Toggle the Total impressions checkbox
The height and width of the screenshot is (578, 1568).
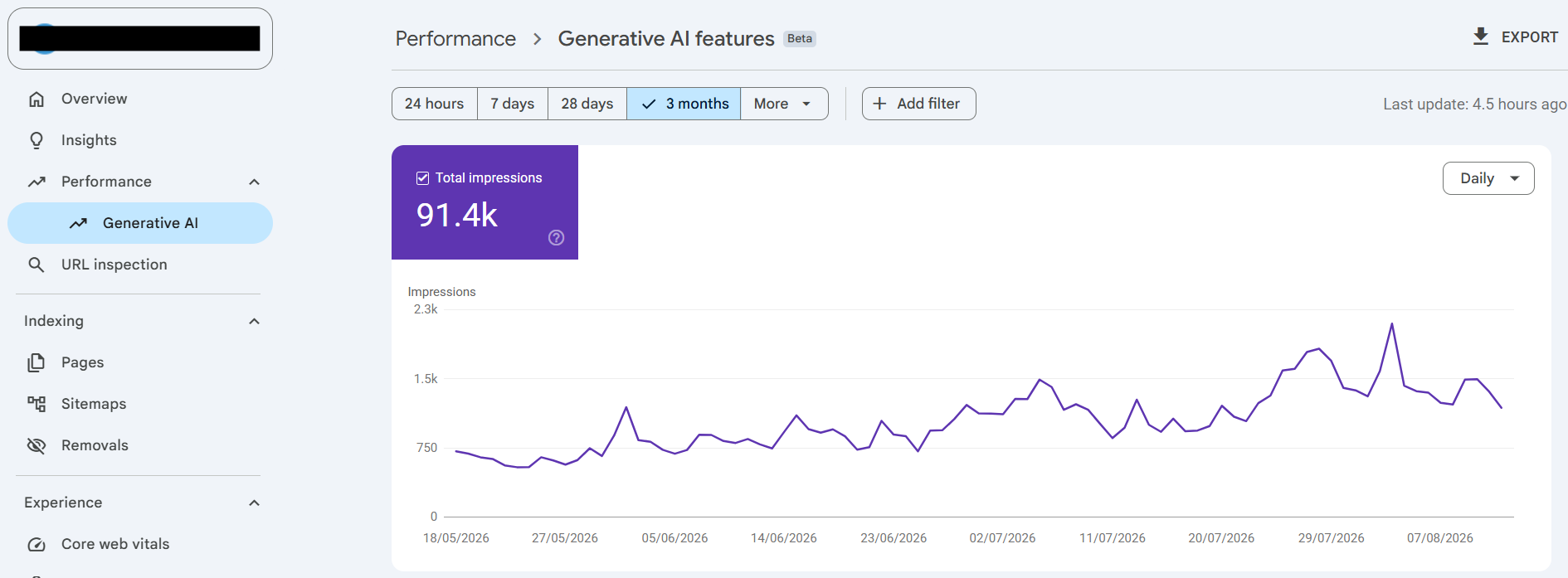(422, 178)
